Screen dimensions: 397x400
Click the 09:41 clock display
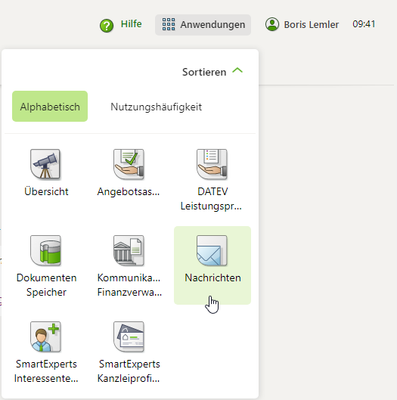[x=364, y=24]
